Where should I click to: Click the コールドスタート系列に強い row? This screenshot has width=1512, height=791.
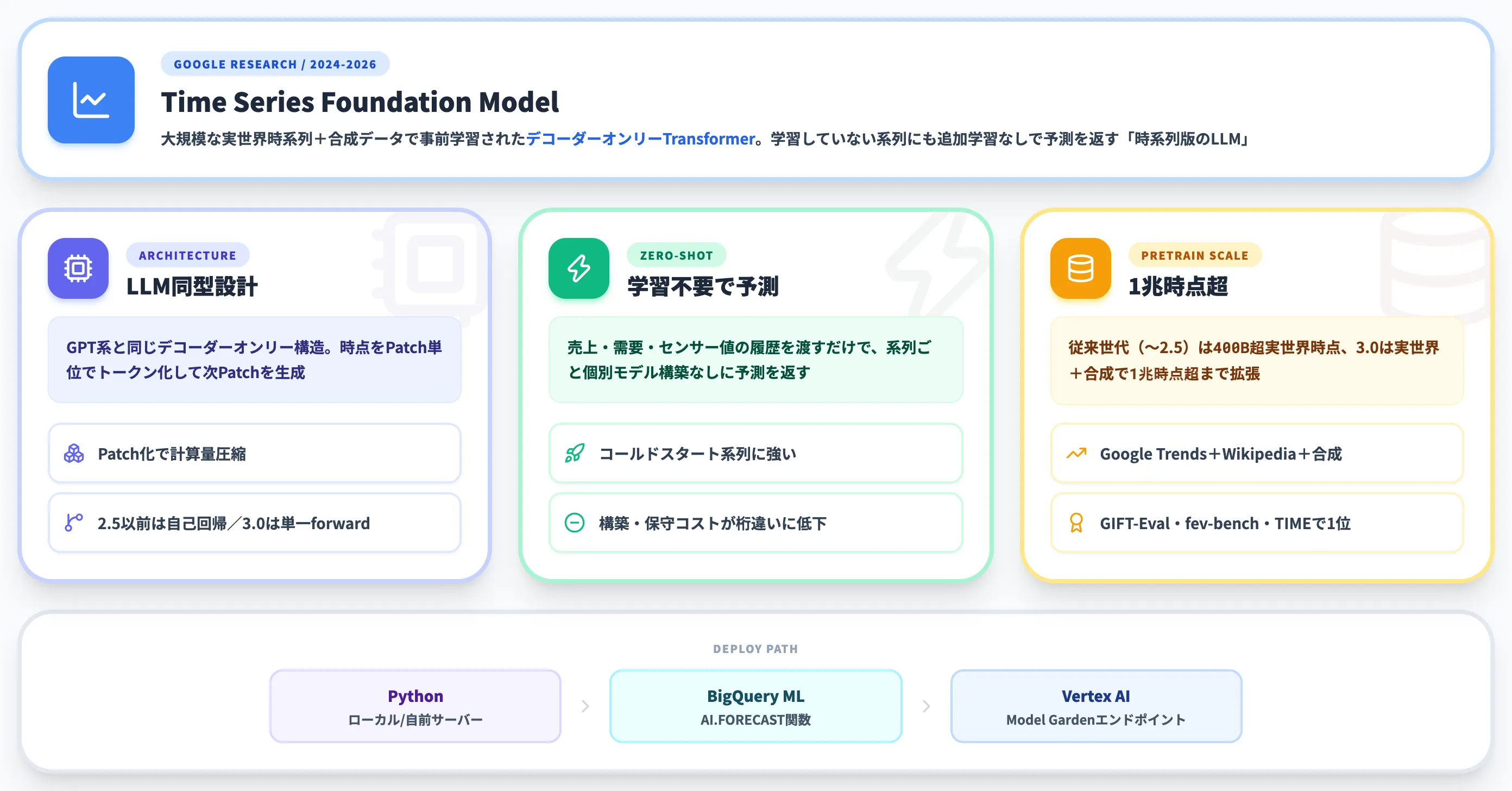[x=755, y=453]
